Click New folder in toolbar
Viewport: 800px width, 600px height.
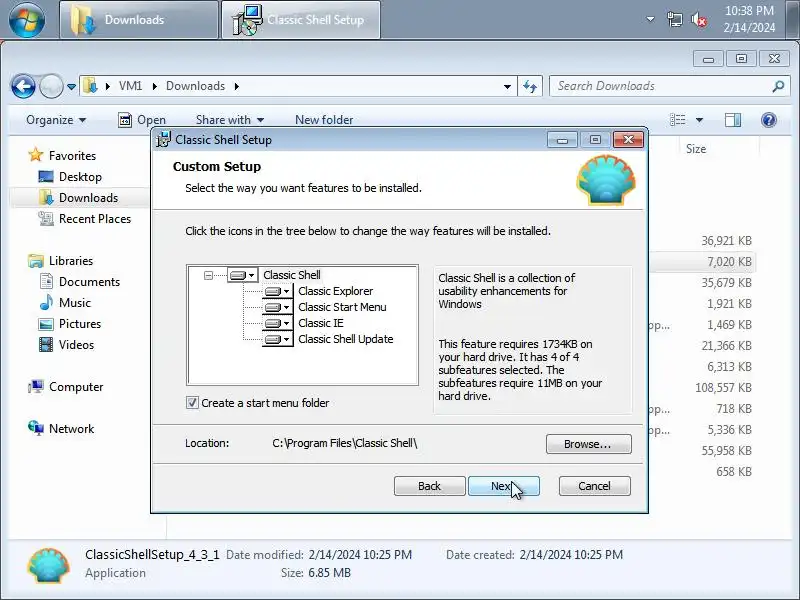point(324,120)
